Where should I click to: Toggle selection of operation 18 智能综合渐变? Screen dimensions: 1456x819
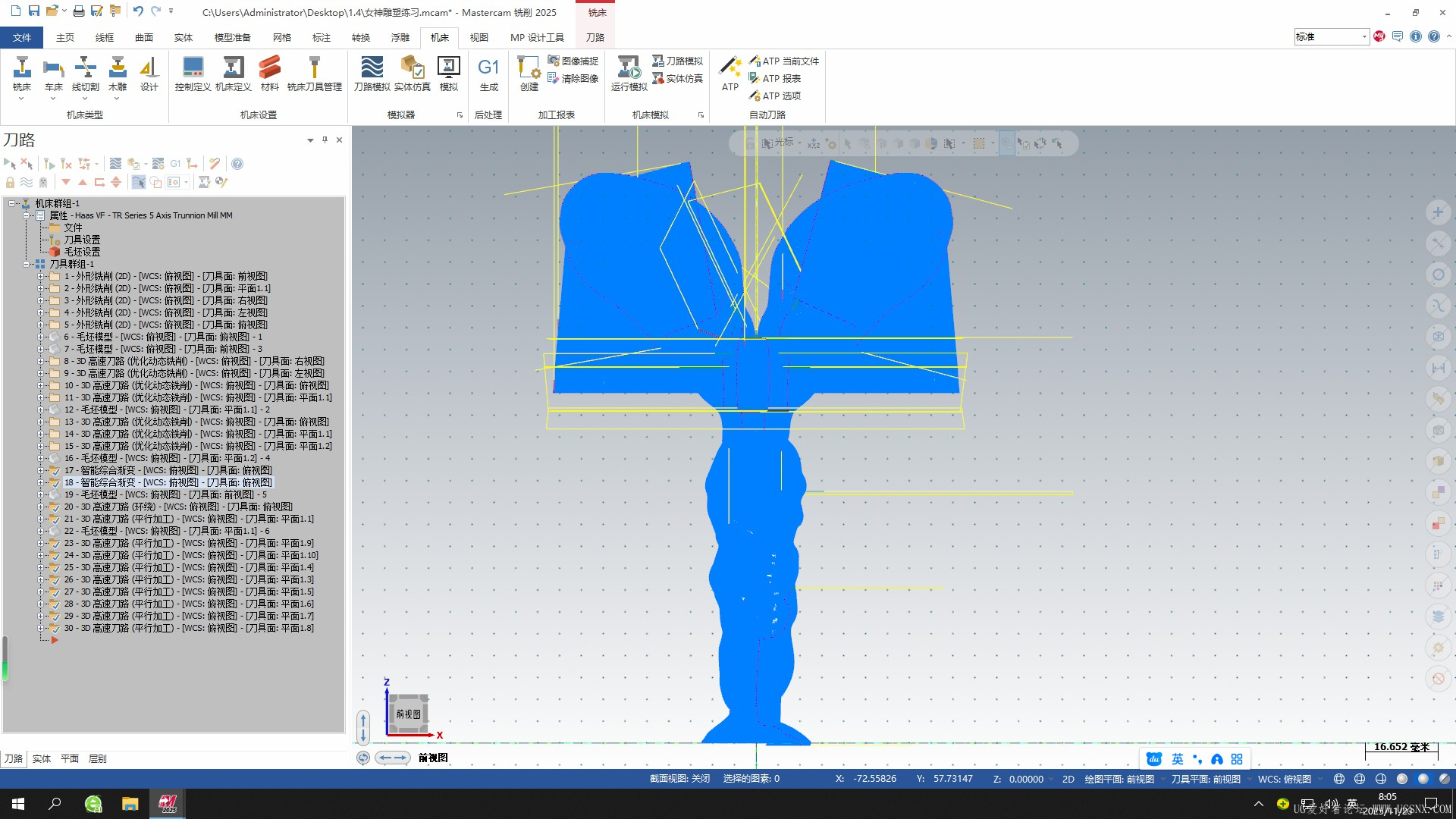[x=55, y=482]
